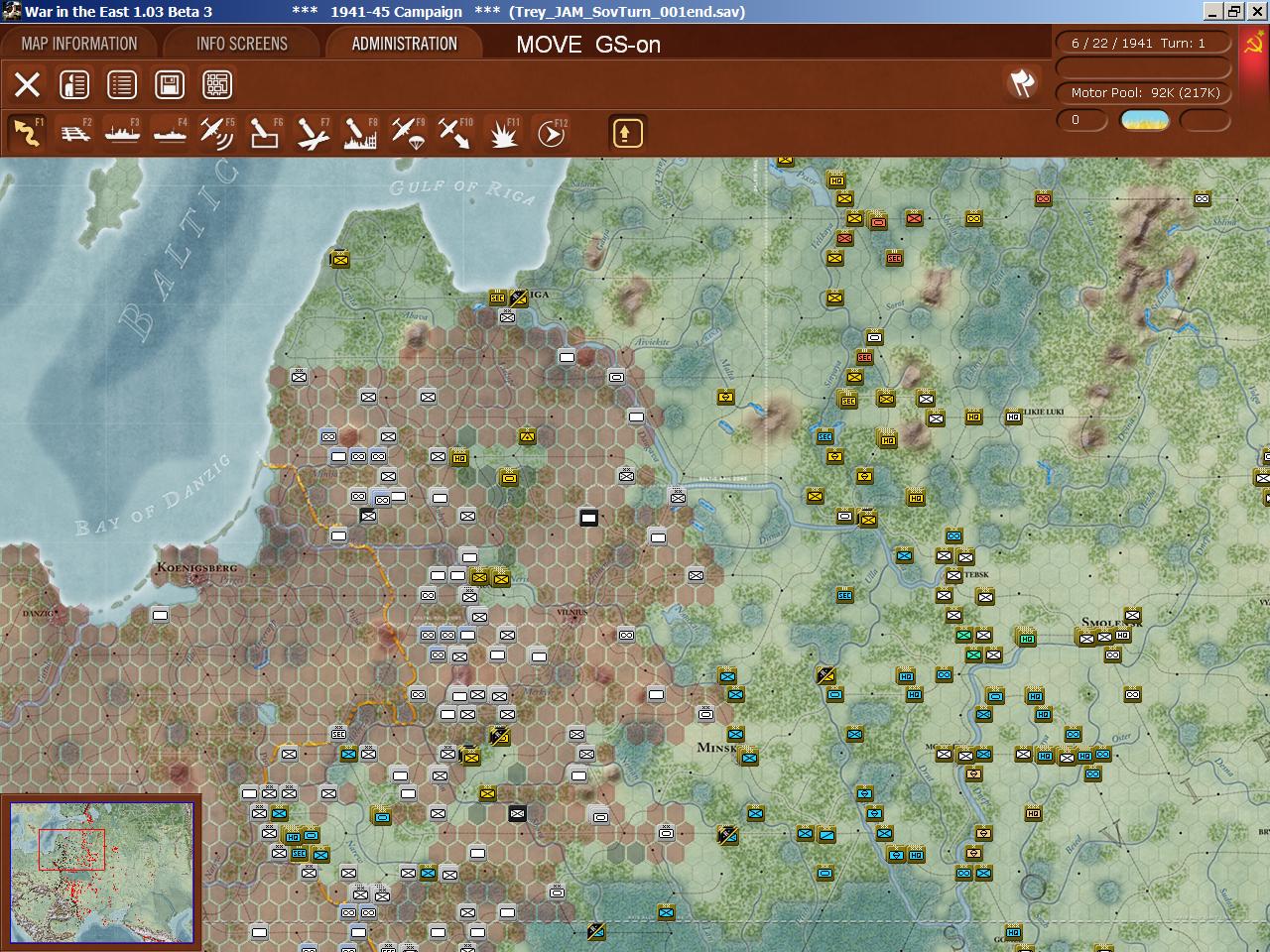The height and width of the screenshot is (952, 1270).
Task: Click the MOVE GS-on mode label
Action: 588,45
